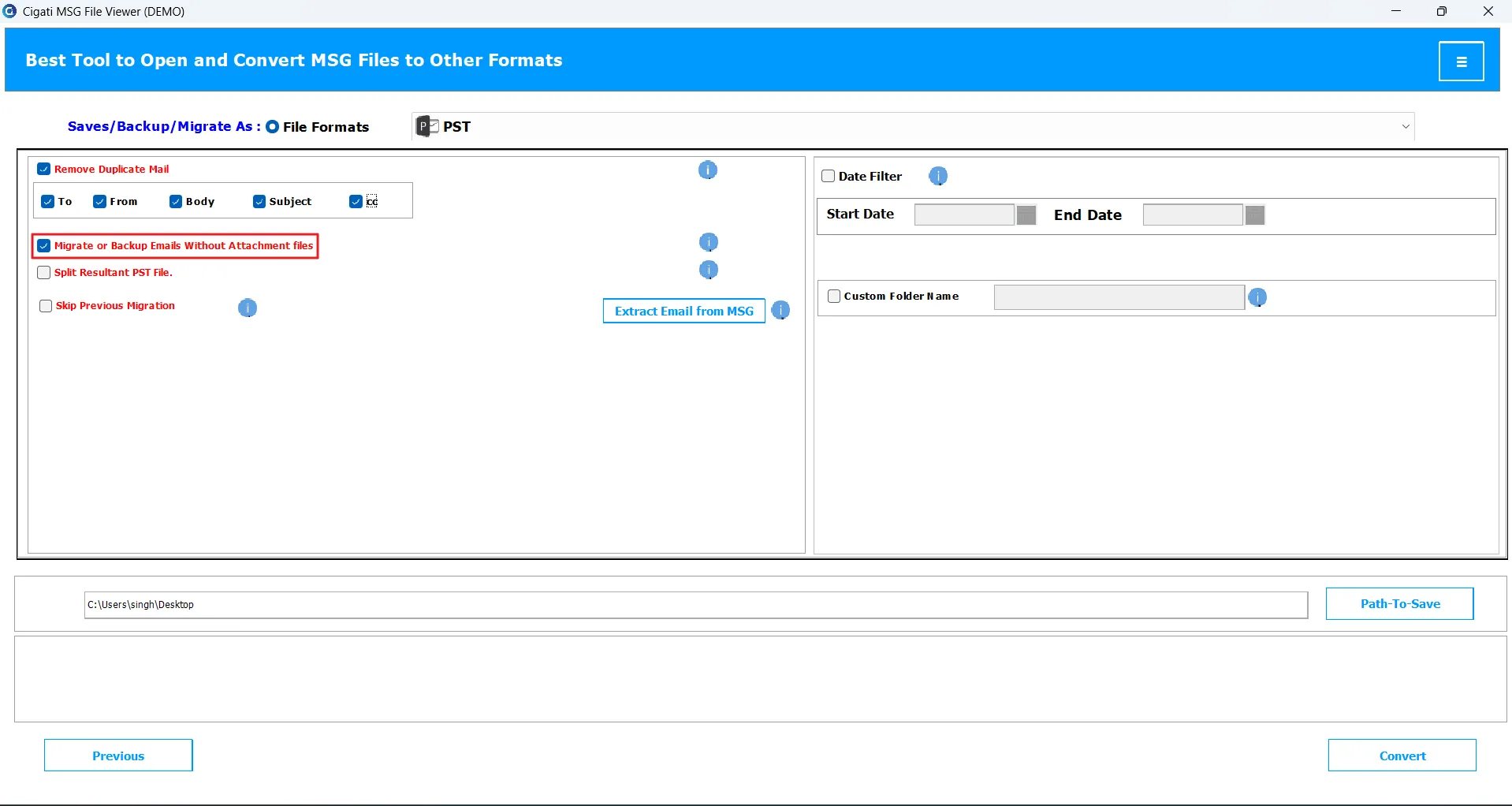Uncheck the Subject duplicate filter
Image resolution: width=1512 pixels, height=806 pixels.
[x=259, y=202]
